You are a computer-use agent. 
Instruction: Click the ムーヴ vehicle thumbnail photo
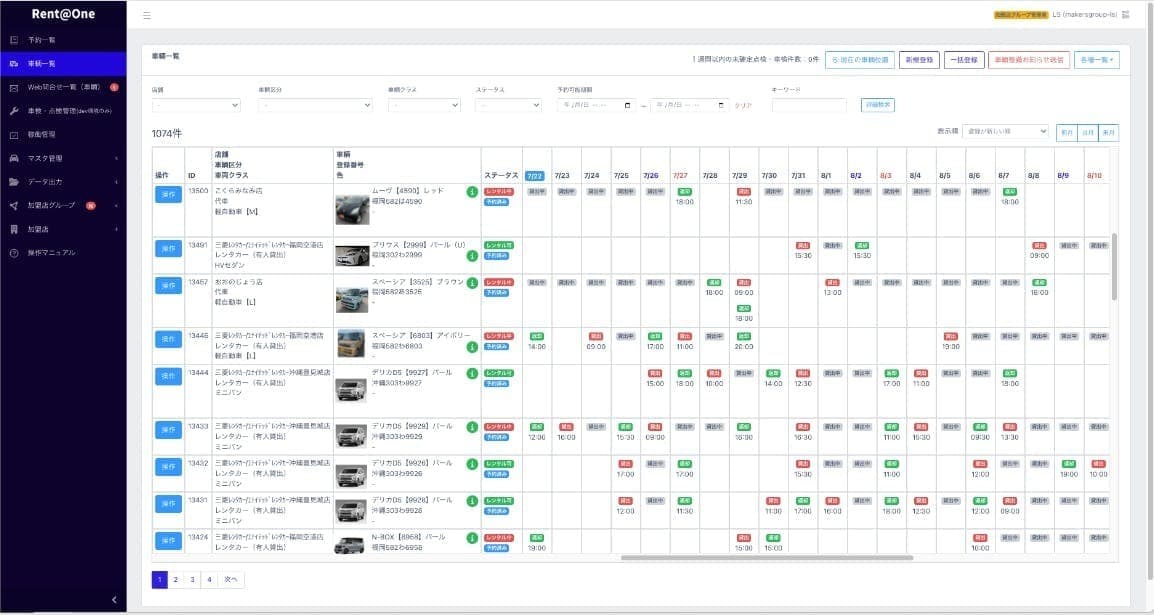tap(352, 209)
